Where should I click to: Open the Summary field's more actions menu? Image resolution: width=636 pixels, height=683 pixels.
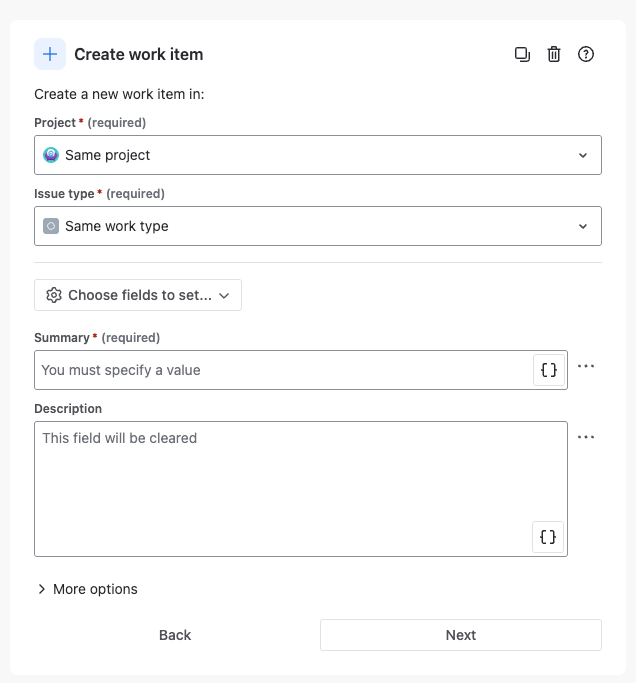585,366
